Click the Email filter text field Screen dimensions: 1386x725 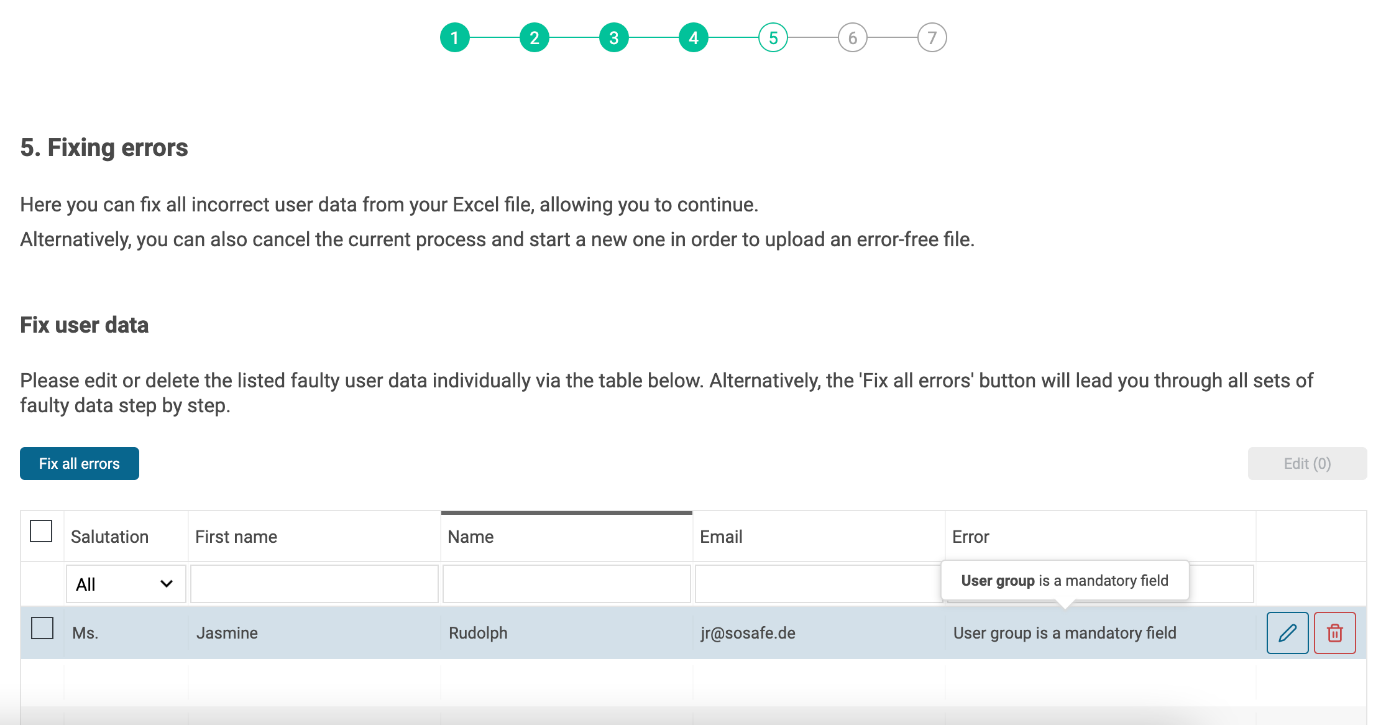(818, 584)
